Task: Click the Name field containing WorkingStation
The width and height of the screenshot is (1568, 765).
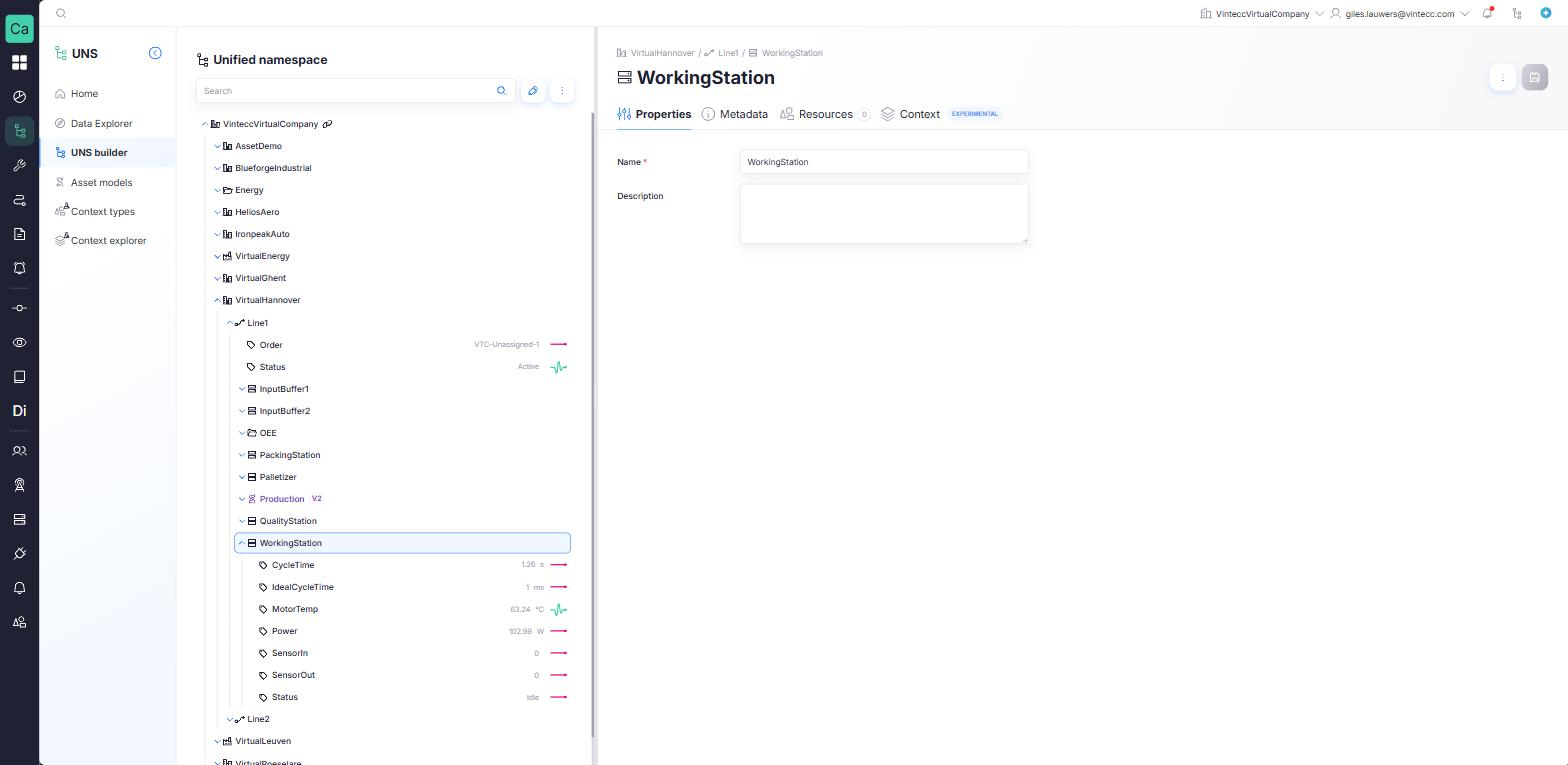Action: click(x=884, y=162)
